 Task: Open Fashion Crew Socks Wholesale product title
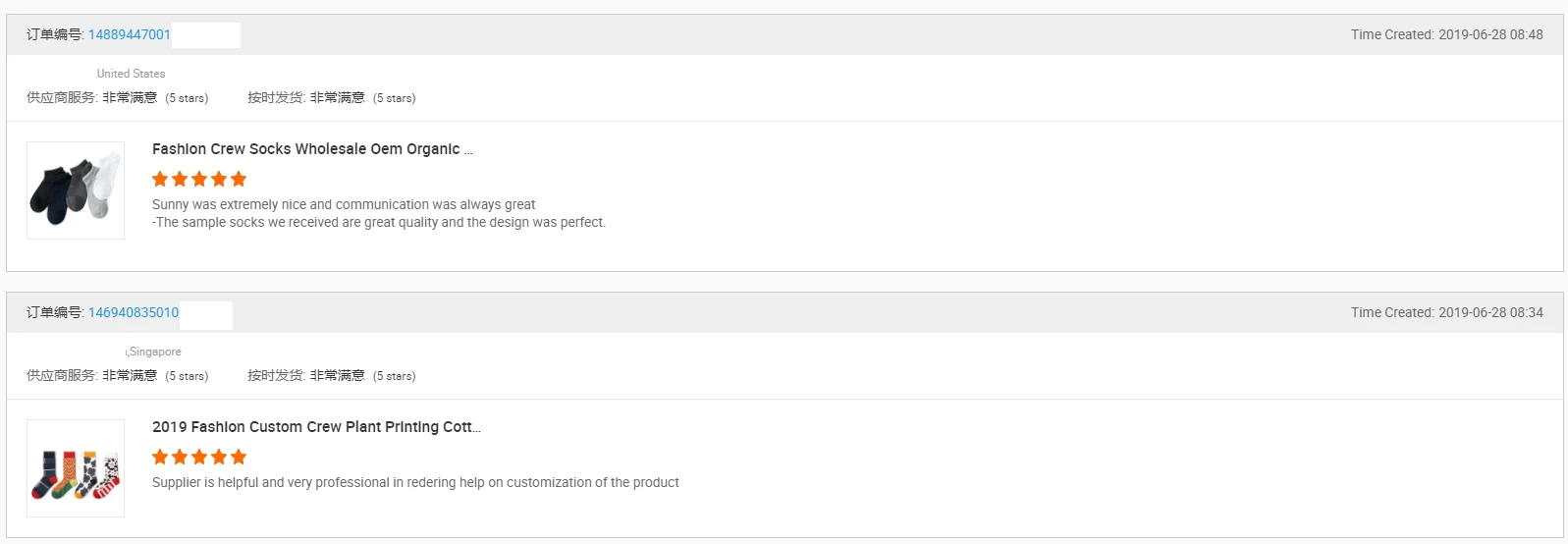coord(312,149)
